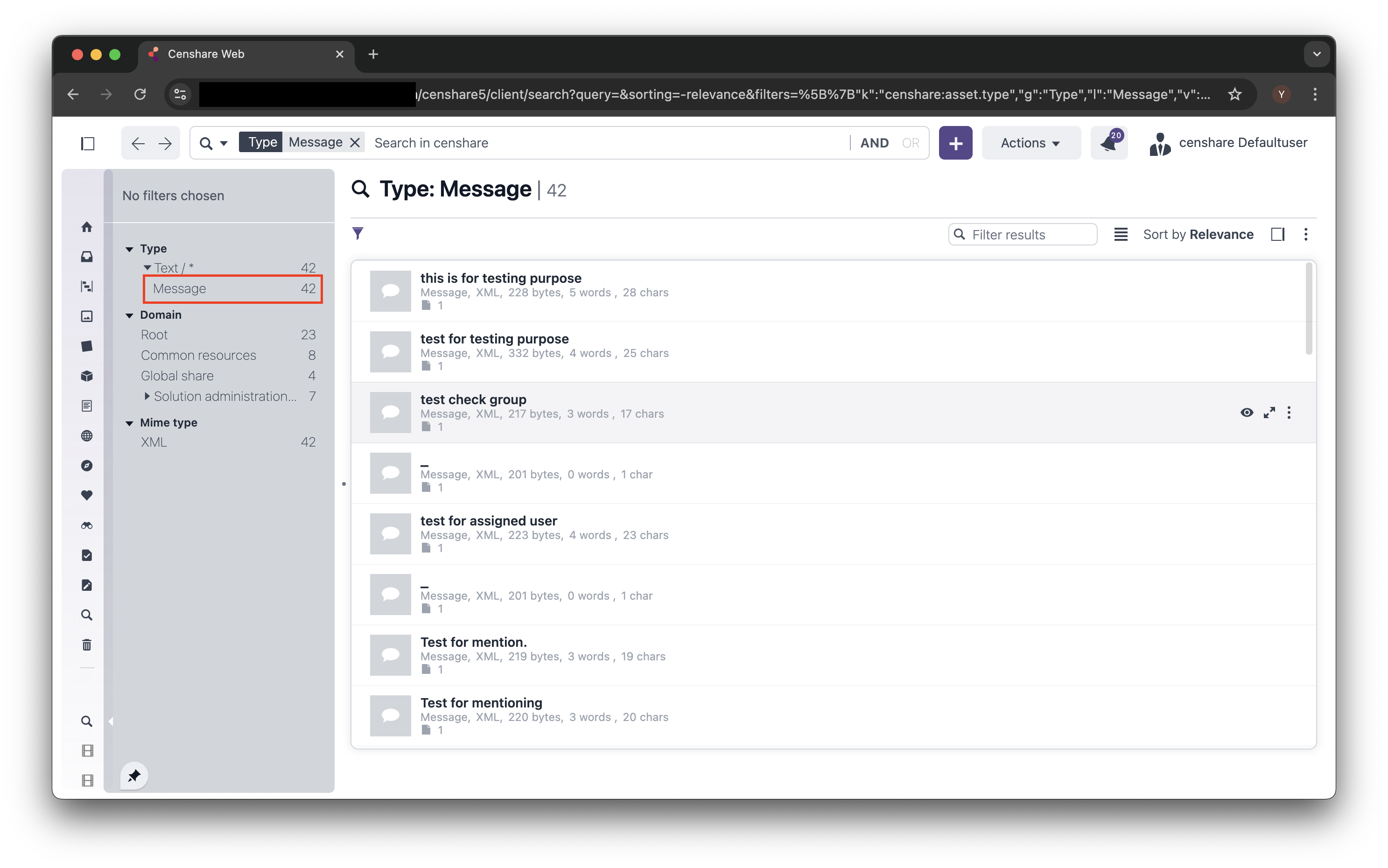Image resolution: width=1388 pixels, height=868 pixels.
Task: Expand Solution administration domain node
Action: coord(147,396)
